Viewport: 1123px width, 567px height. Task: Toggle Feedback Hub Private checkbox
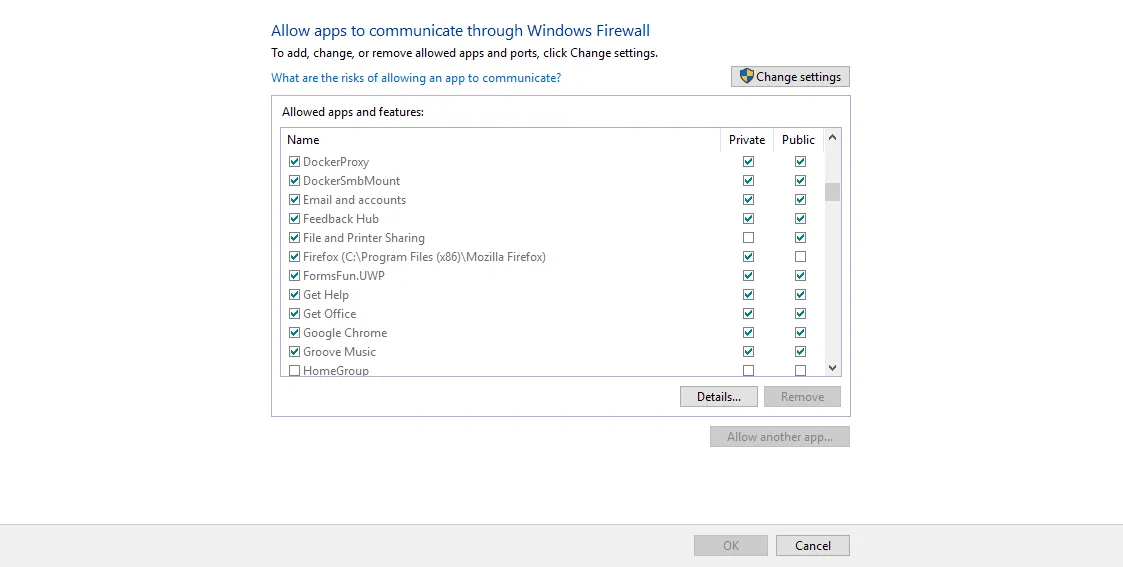pos(748,218)
